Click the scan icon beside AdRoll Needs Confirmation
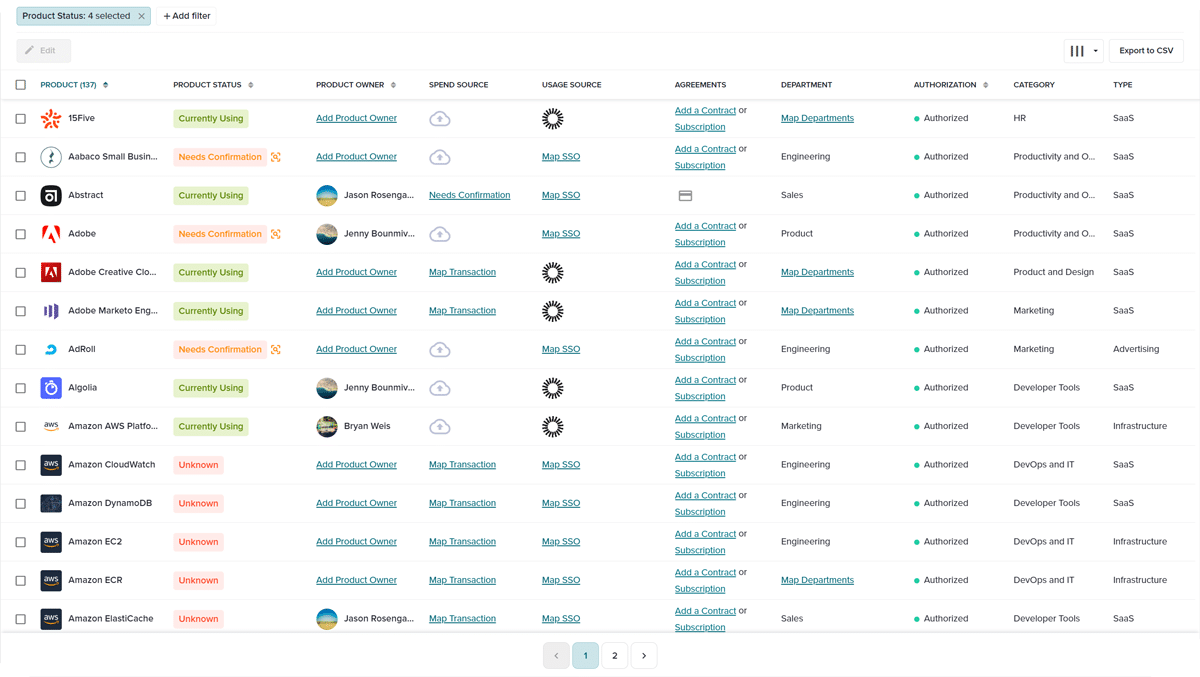This screenshot has height=677, width=1200. point(276,350)
